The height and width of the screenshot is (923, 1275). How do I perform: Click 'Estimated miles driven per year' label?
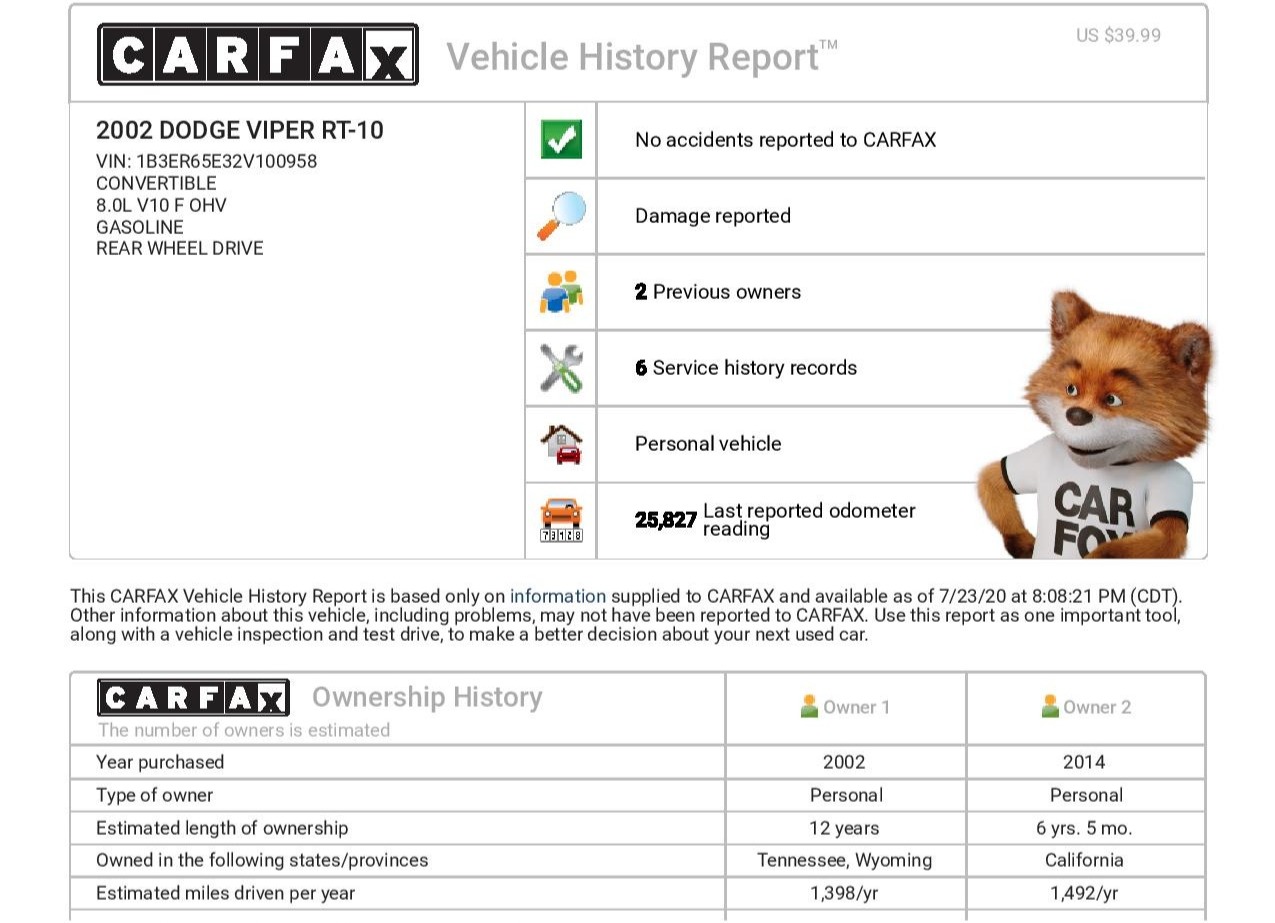click(226, 893)
